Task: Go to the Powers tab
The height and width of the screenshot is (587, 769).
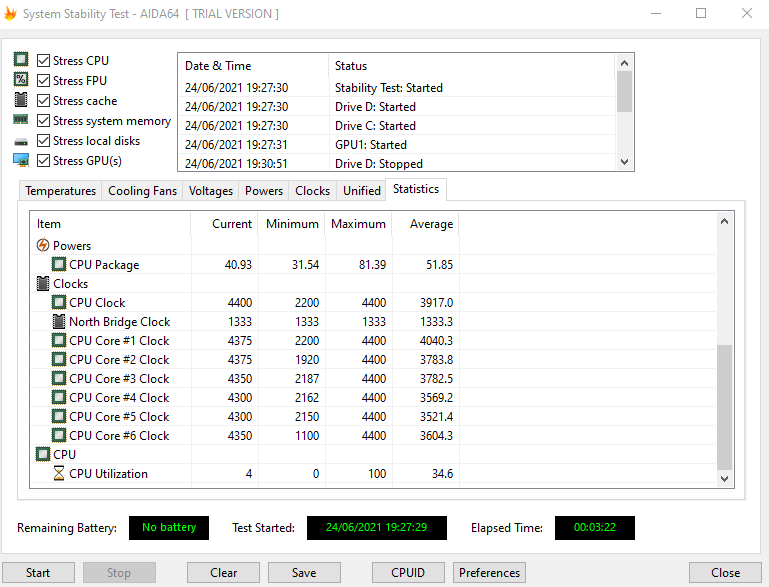Action: [x=264, y=191]
